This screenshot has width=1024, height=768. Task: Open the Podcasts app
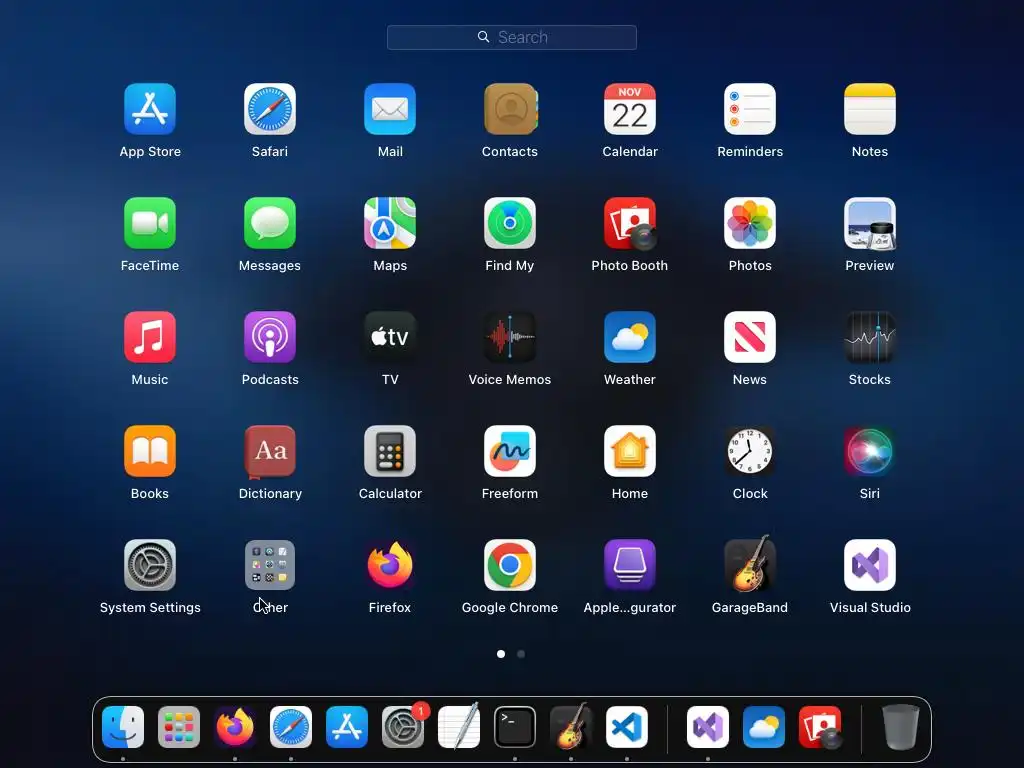(270, 337)
